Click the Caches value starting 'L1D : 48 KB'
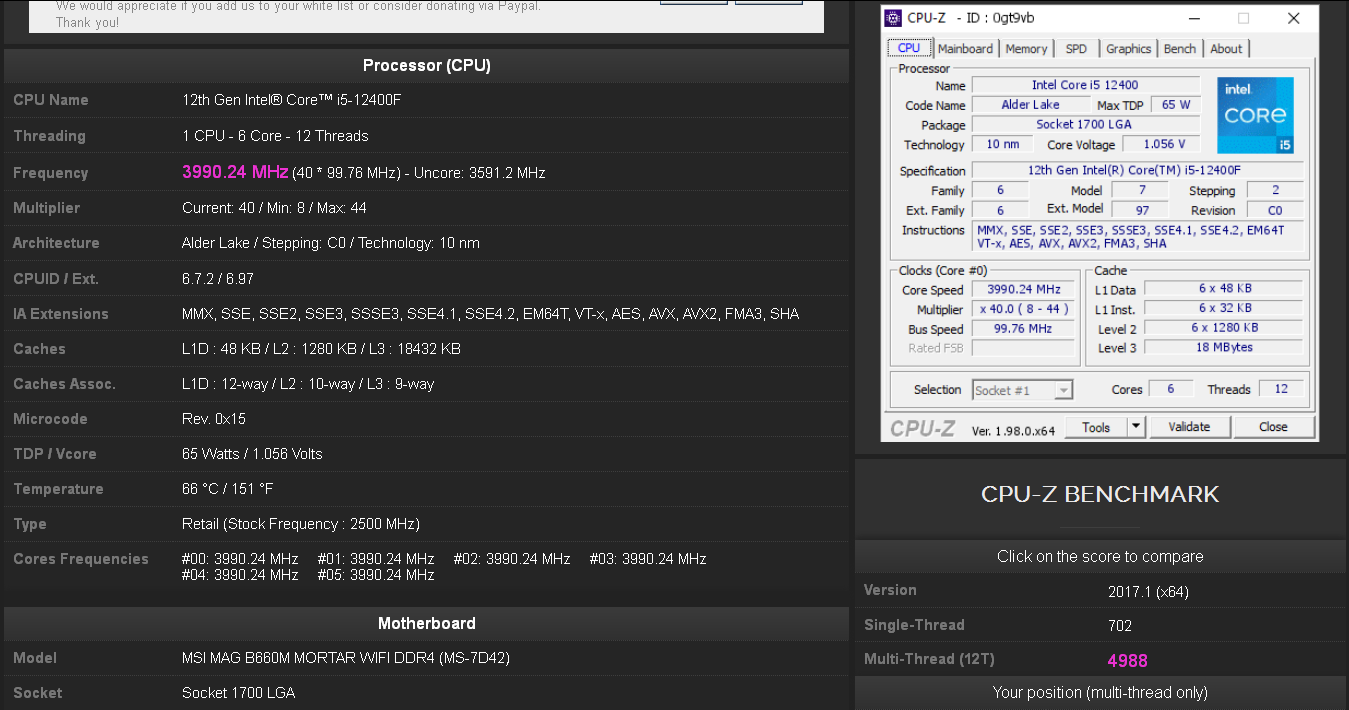Viewport: 1349px width, 710px height. pyautogui.click(x=322, y=349)
